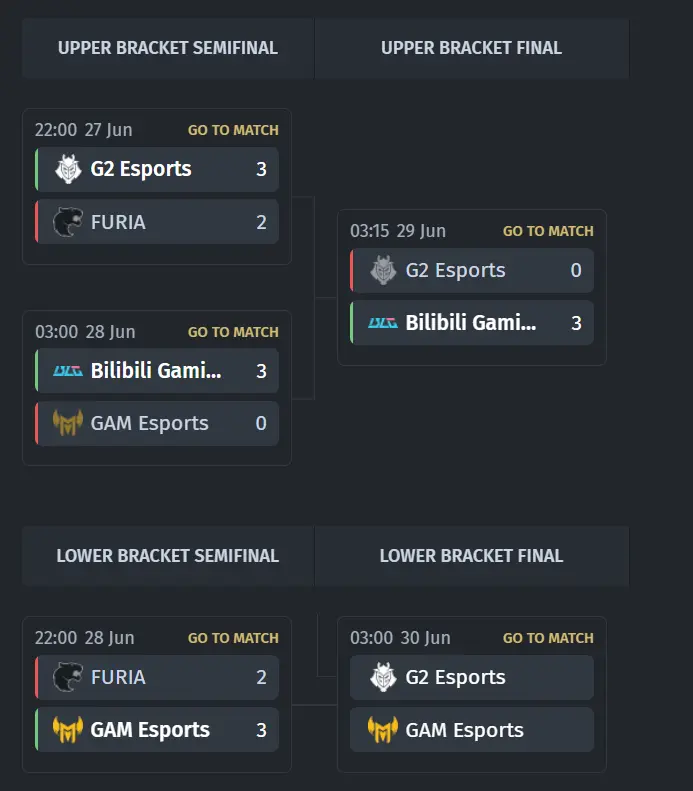Click Bilibili Gaming row in upper final
Image resolution: width=693 pixels, height=791 pixels.
point(472,323)
